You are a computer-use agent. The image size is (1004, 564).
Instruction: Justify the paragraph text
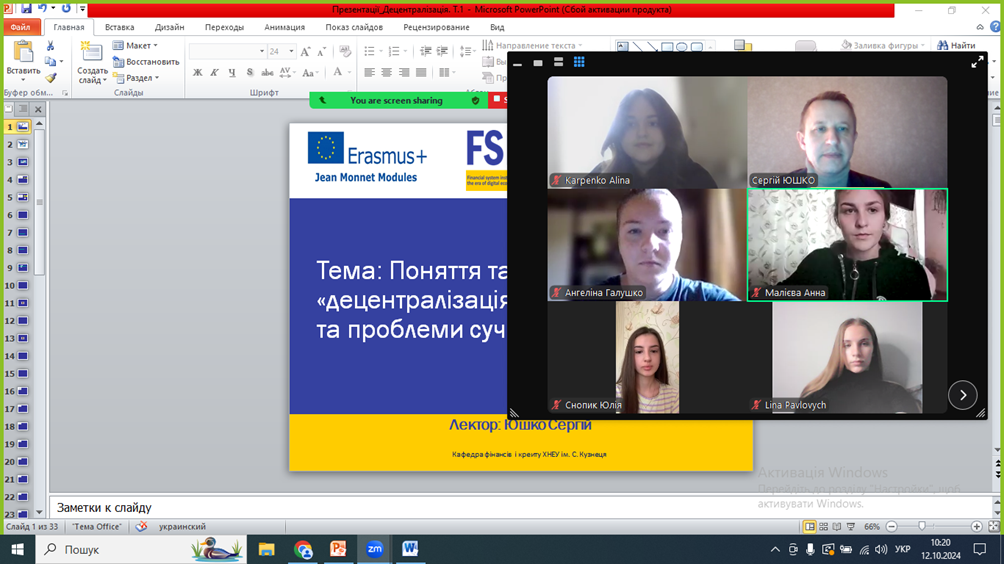(421, 72)
